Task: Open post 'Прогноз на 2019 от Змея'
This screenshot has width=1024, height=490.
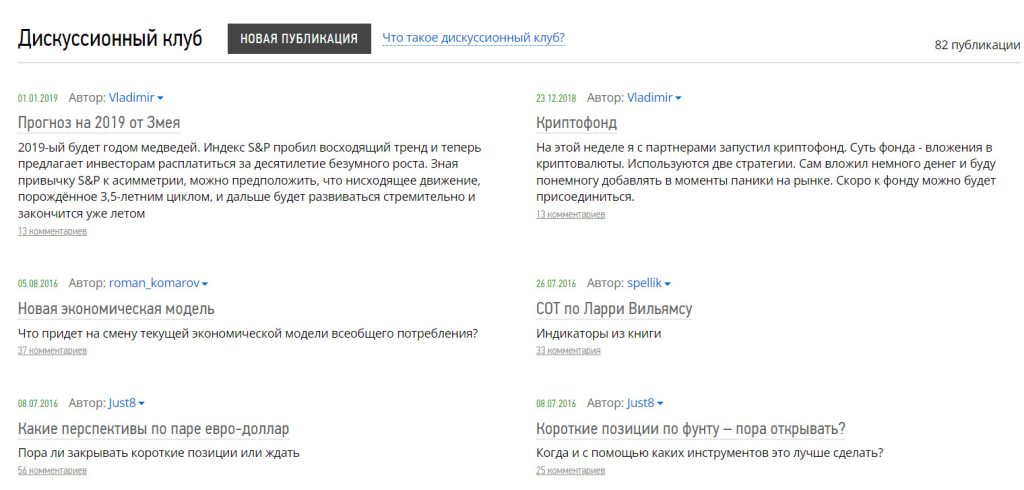Action: coord(99,123)
